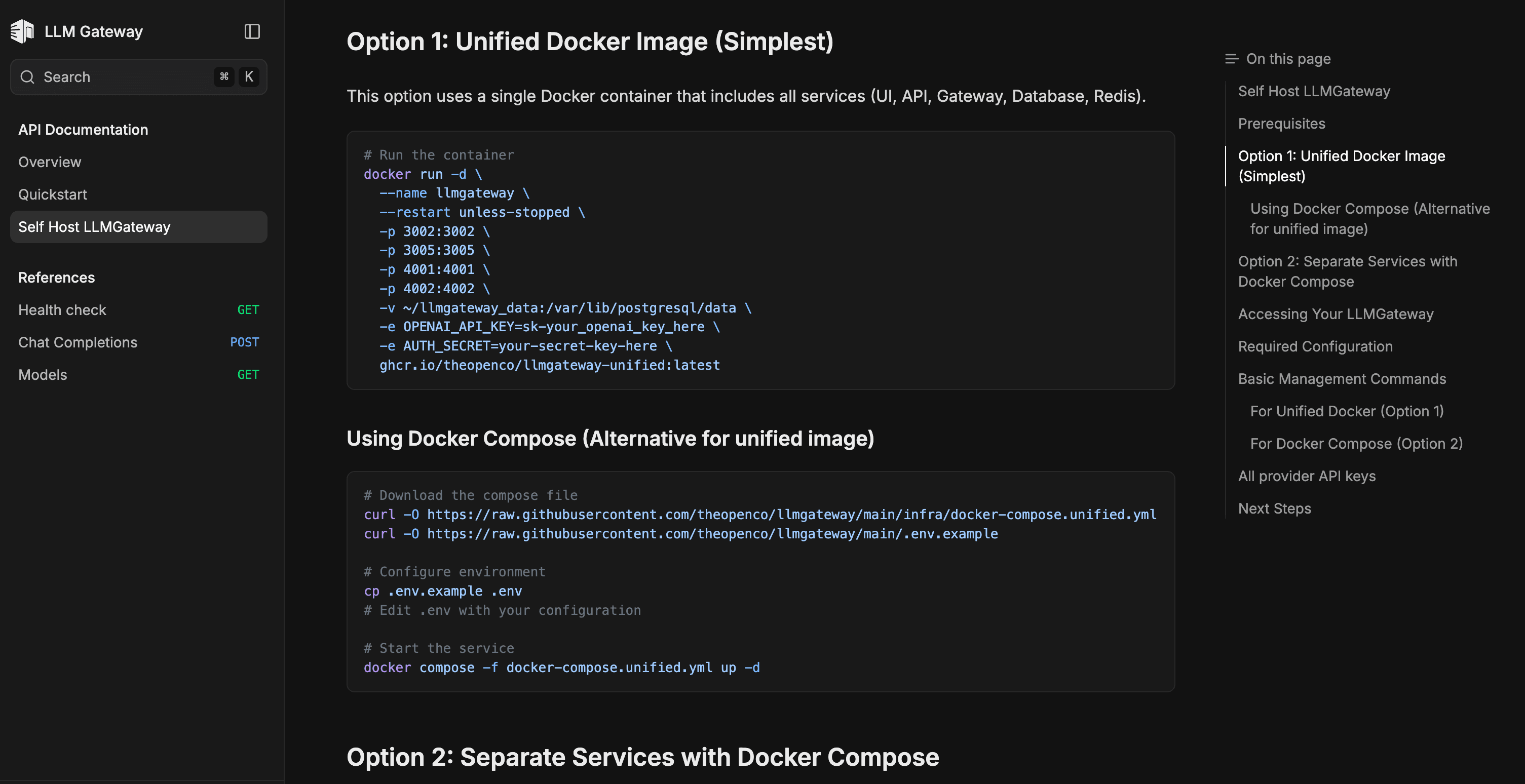This screenshot has height=784, width=1525.
Task: Jump to Required Configuration
Action: point(1315,346)
